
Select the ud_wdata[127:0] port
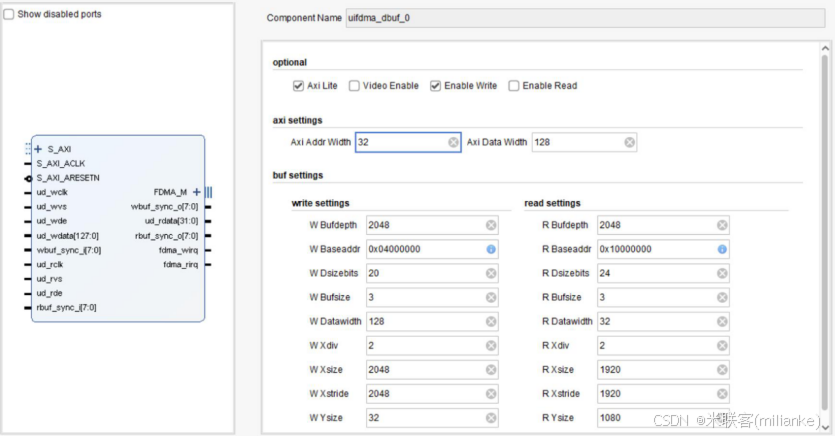[x=68, y=236]
